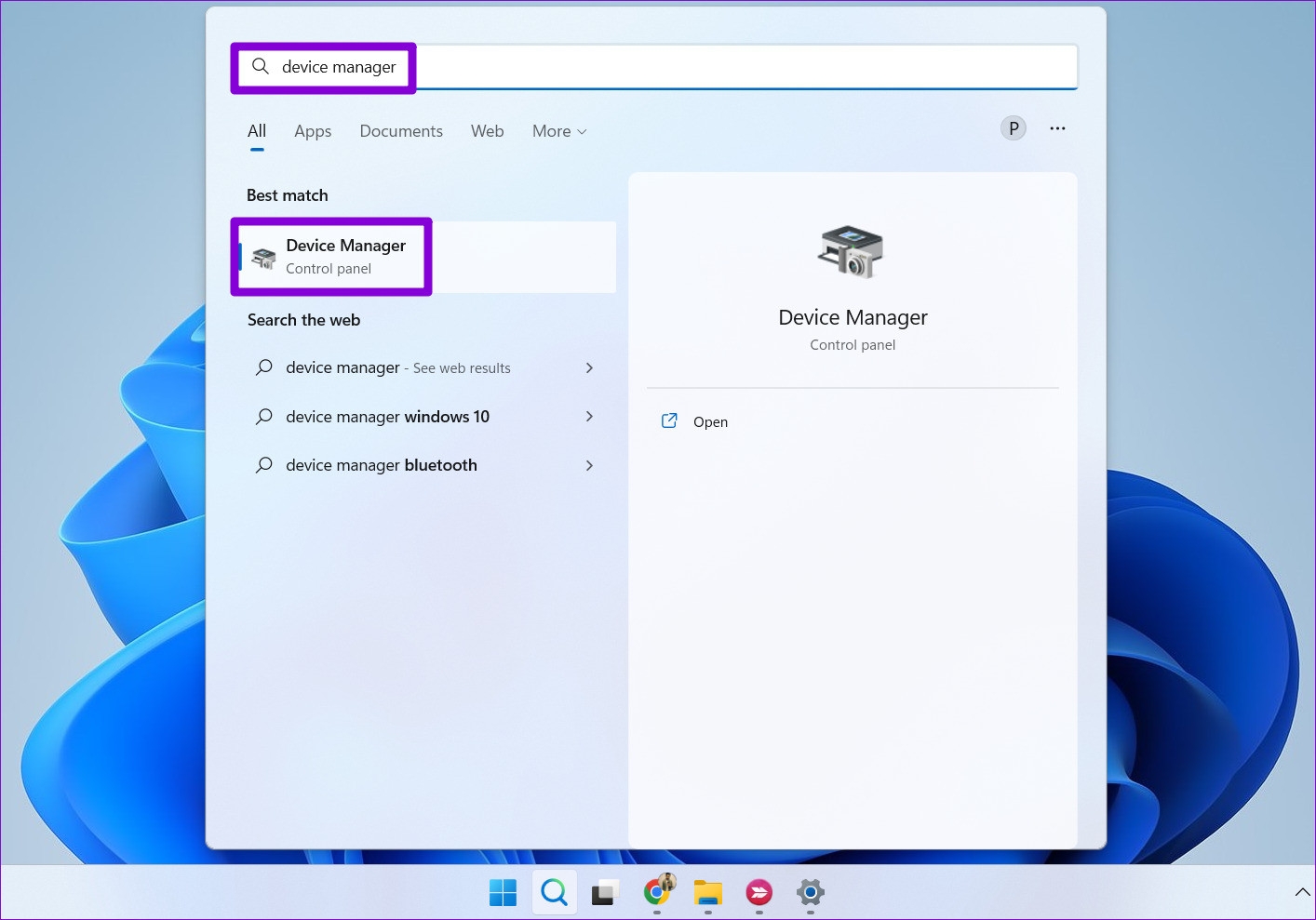Switch to the Apps tab

313,131
